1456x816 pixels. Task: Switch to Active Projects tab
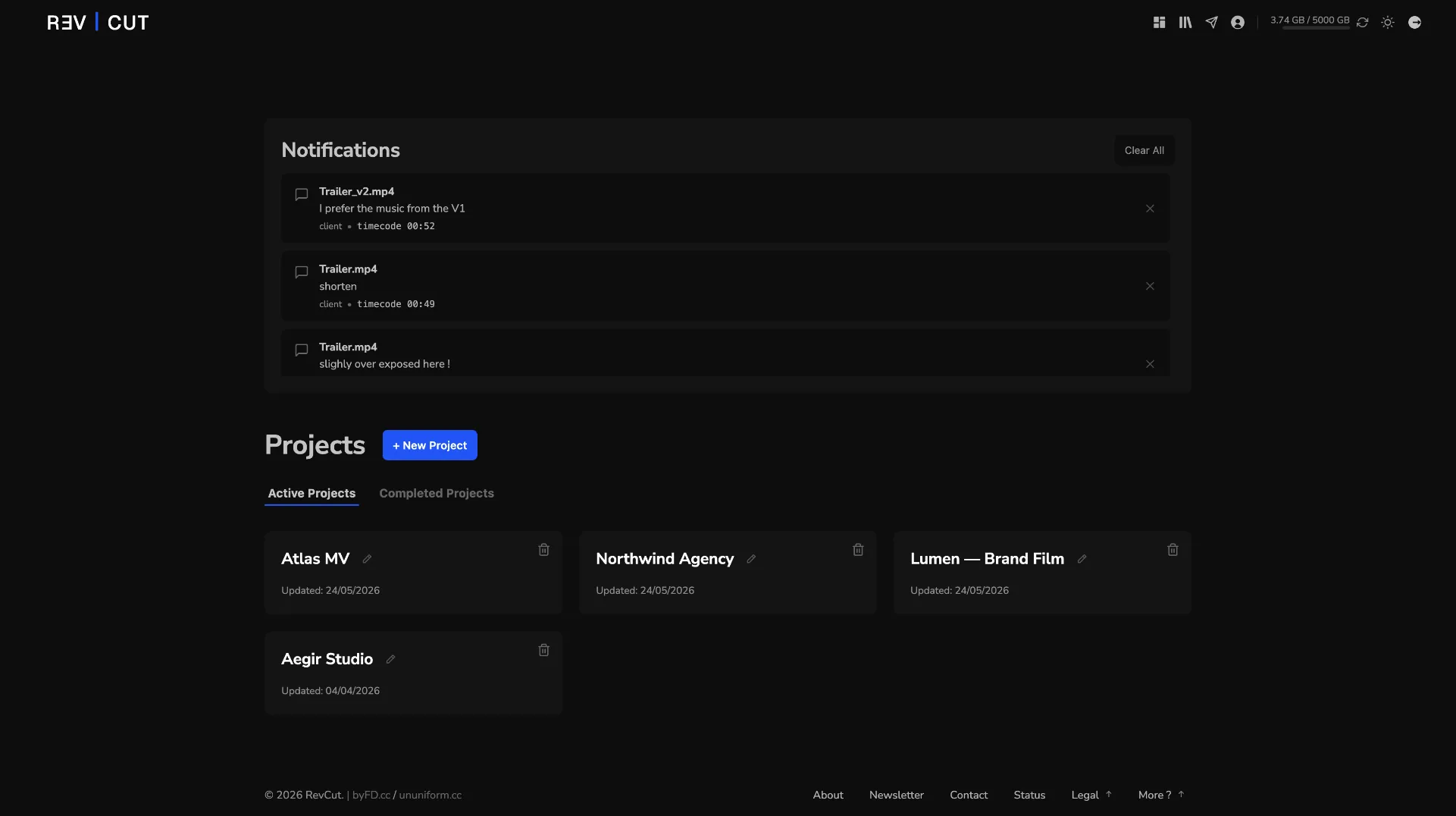pos(312,493)
